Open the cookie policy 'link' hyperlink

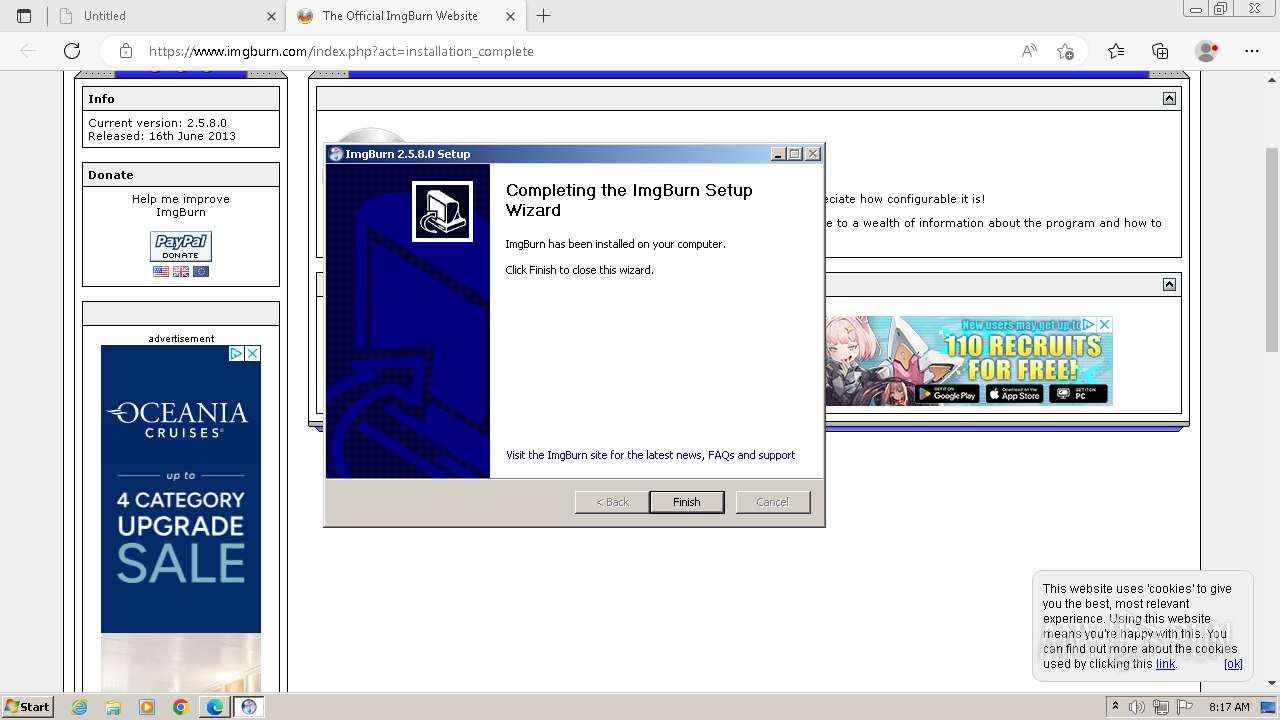point(1165,664)
